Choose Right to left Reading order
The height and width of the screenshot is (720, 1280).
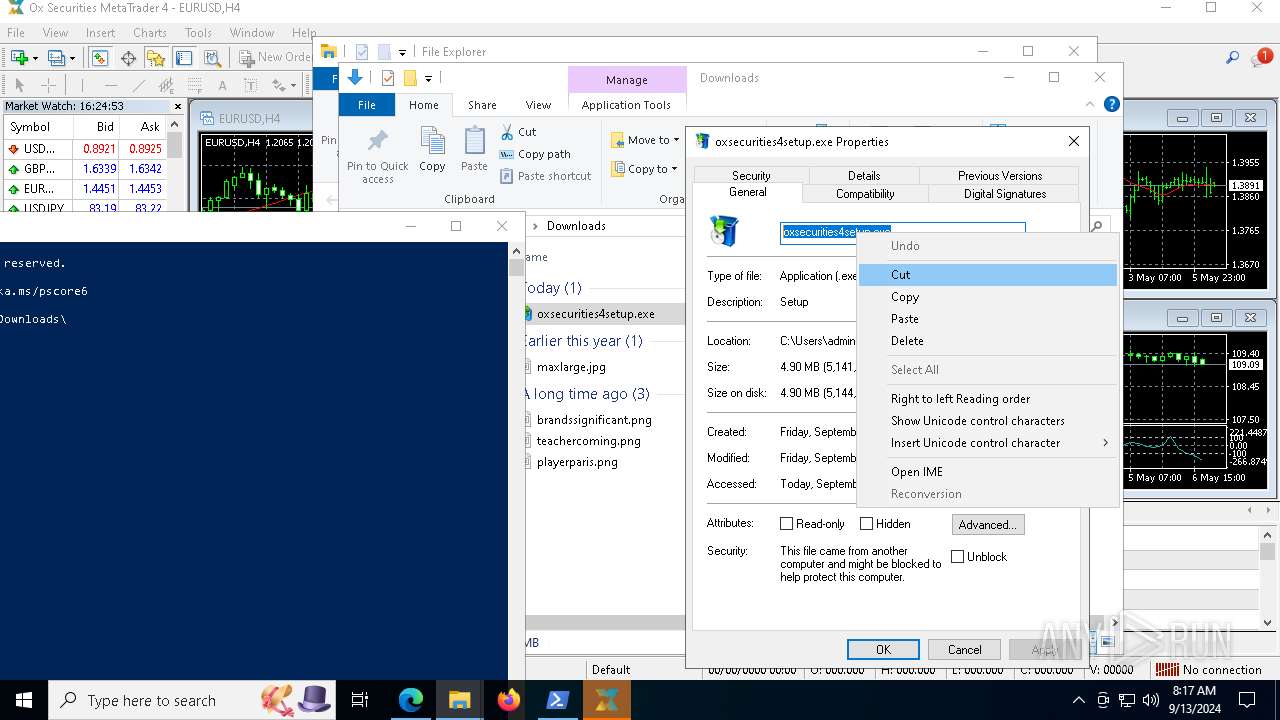click(x=988, y=399)
